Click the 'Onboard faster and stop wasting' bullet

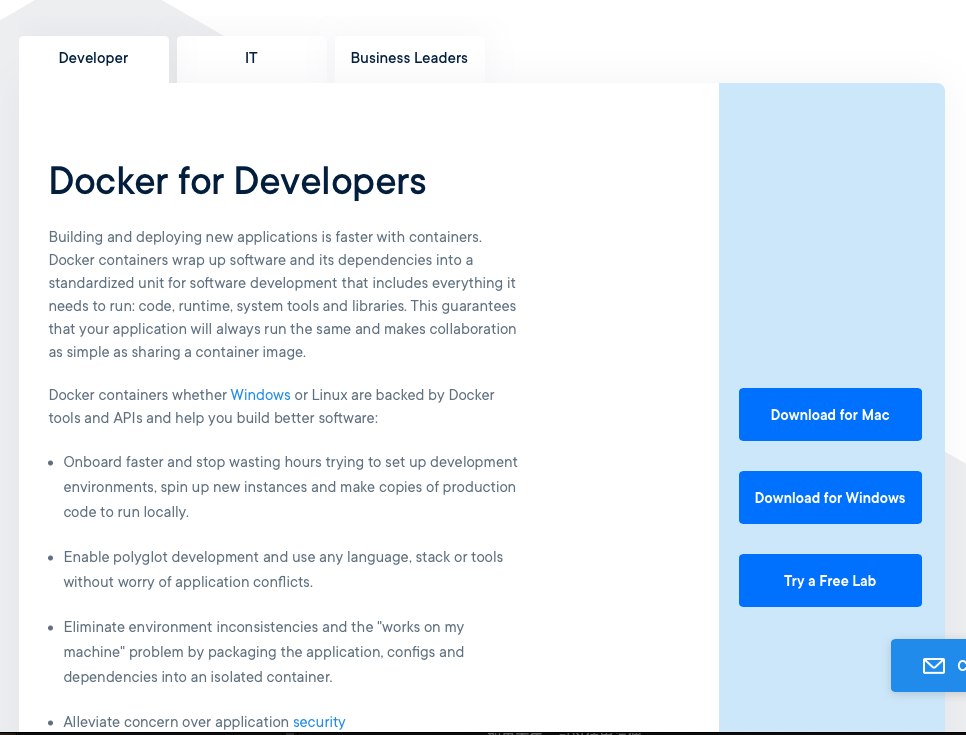[x=290, y=487]
